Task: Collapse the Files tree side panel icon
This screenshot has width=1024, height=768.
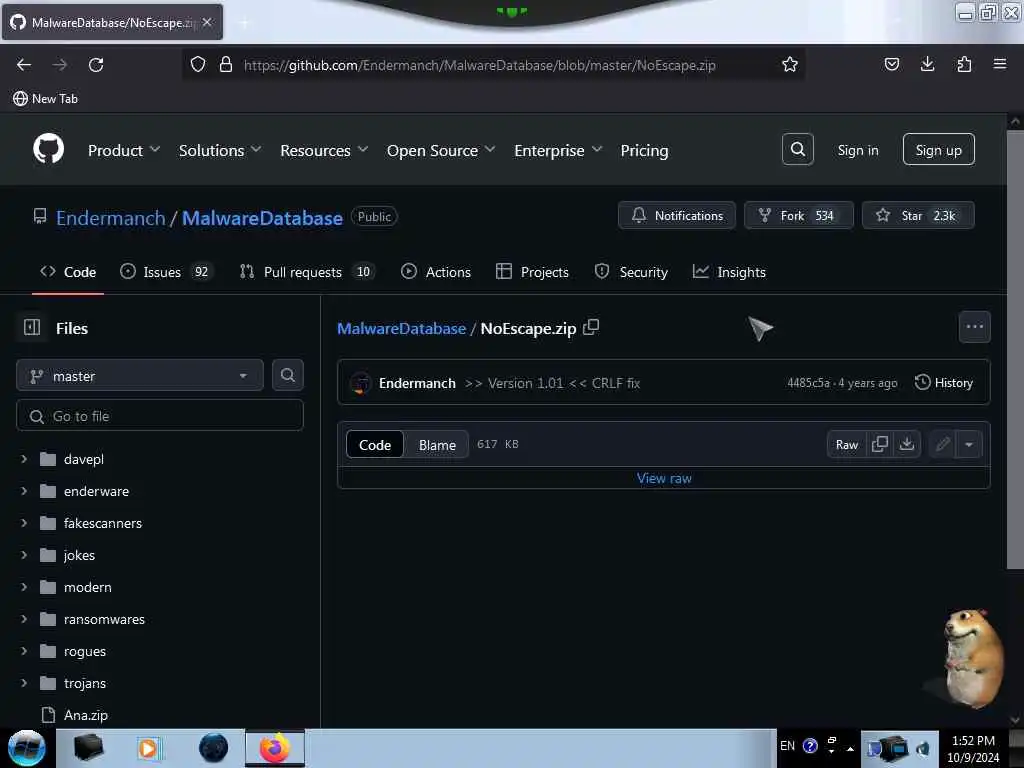Action: click(x=32, y=327)
